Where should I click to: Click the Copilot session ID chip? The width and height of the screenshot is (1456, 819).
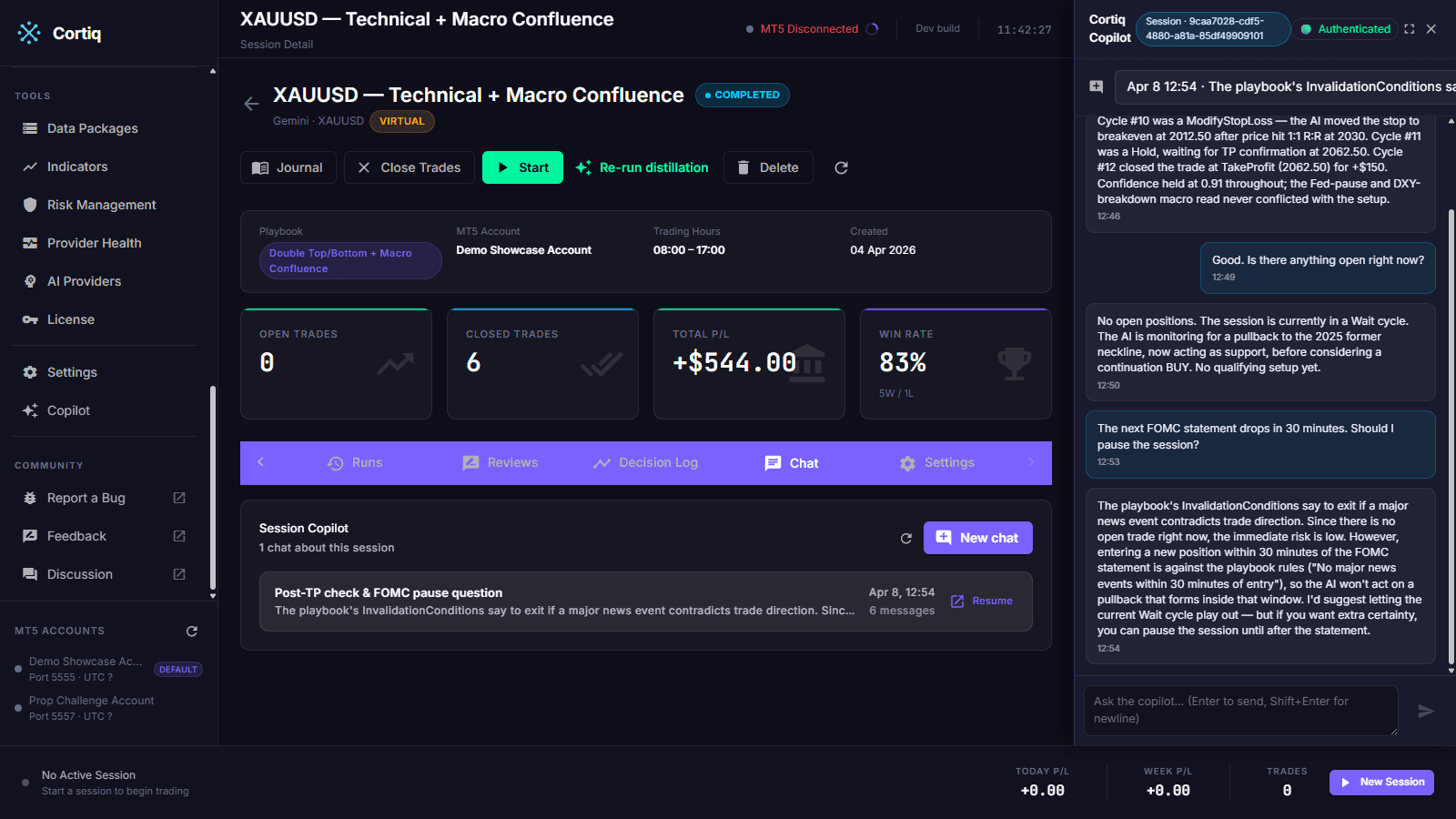(1213, 28)
